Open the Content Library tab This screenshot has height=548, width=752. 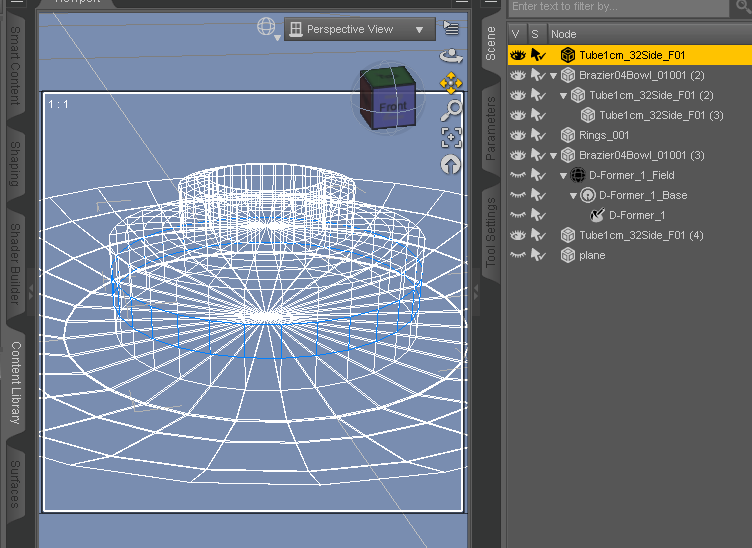[16, 382]
